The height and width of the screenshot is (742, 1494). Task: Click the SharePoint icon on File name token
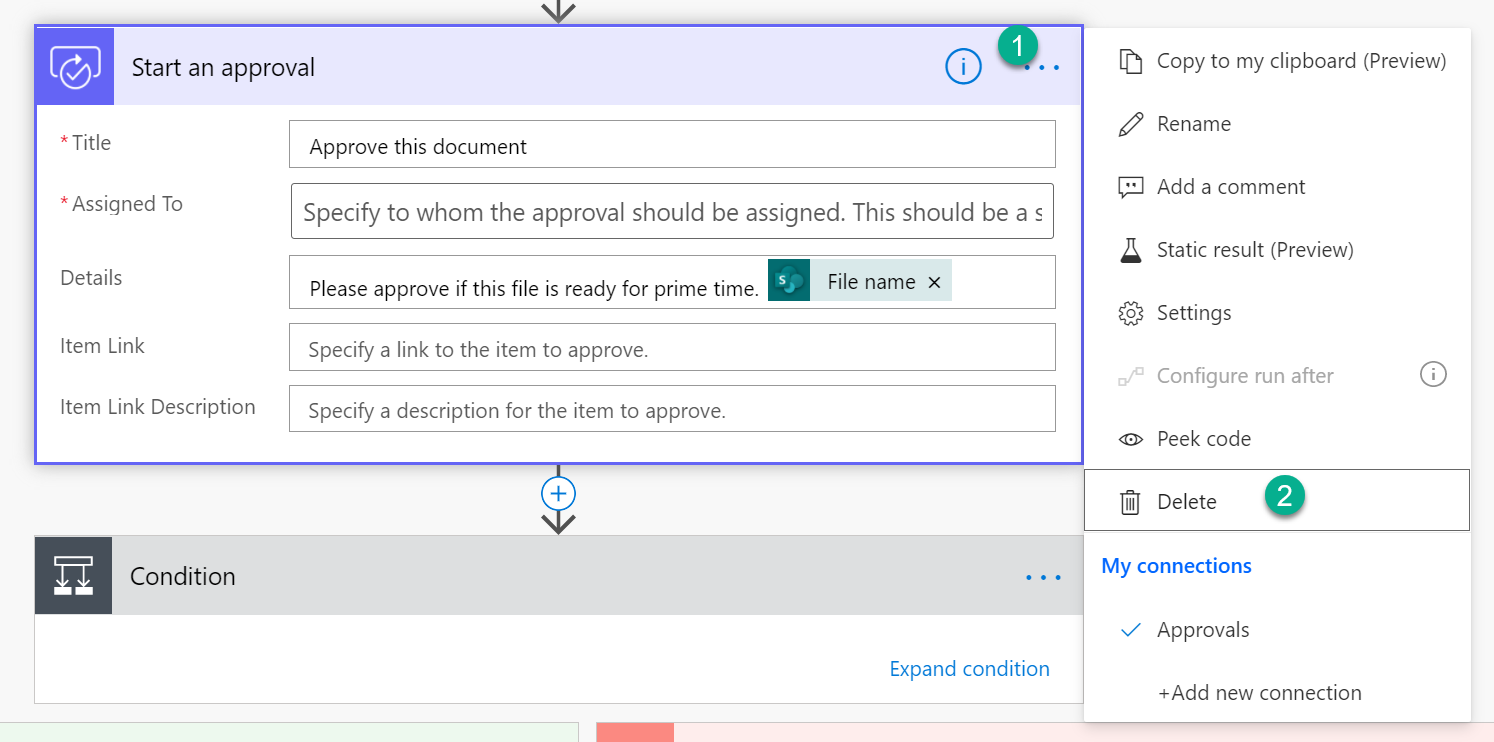point(789,281)
